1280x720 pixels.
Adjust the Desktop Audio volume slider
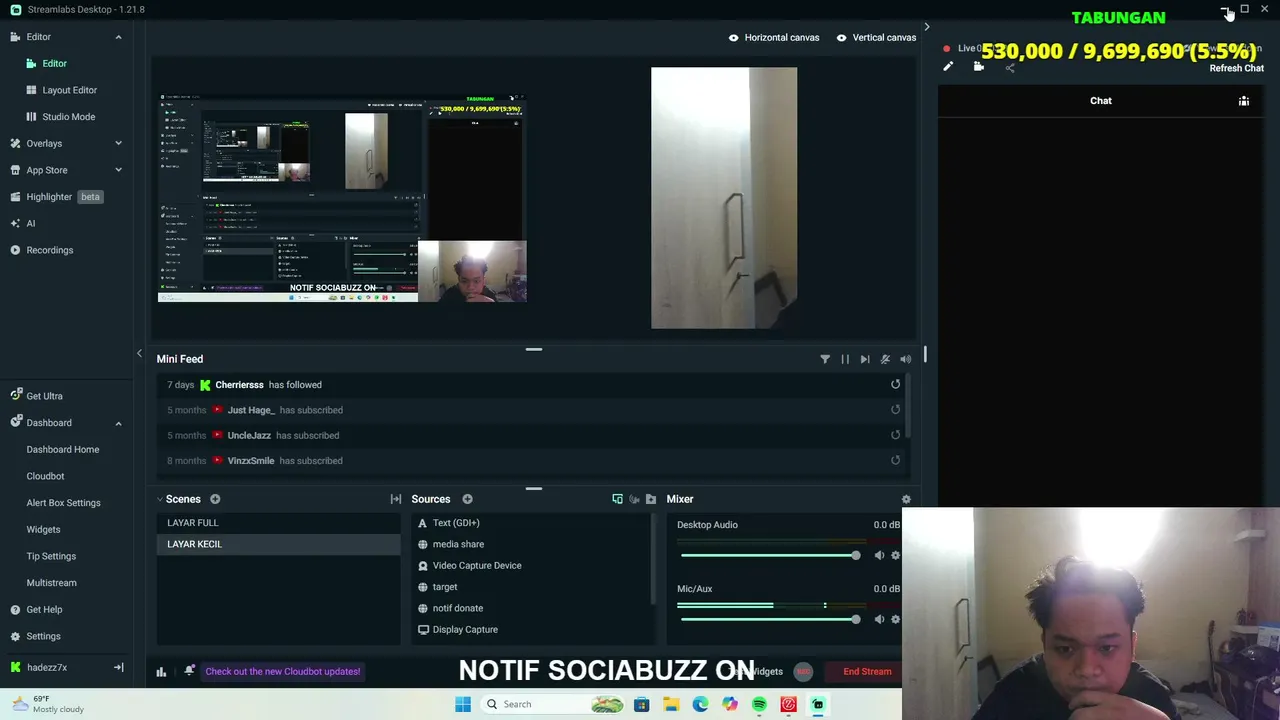[769, 555]
